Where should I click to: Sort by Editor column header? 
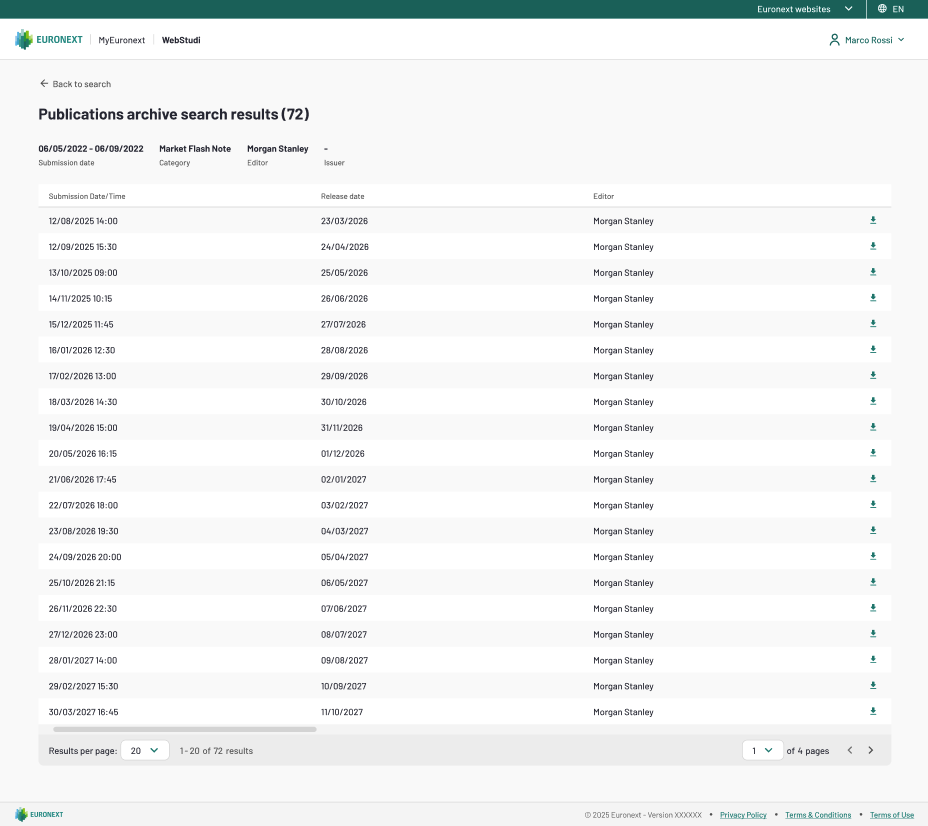pyautogui.click(x=604, y=196)
